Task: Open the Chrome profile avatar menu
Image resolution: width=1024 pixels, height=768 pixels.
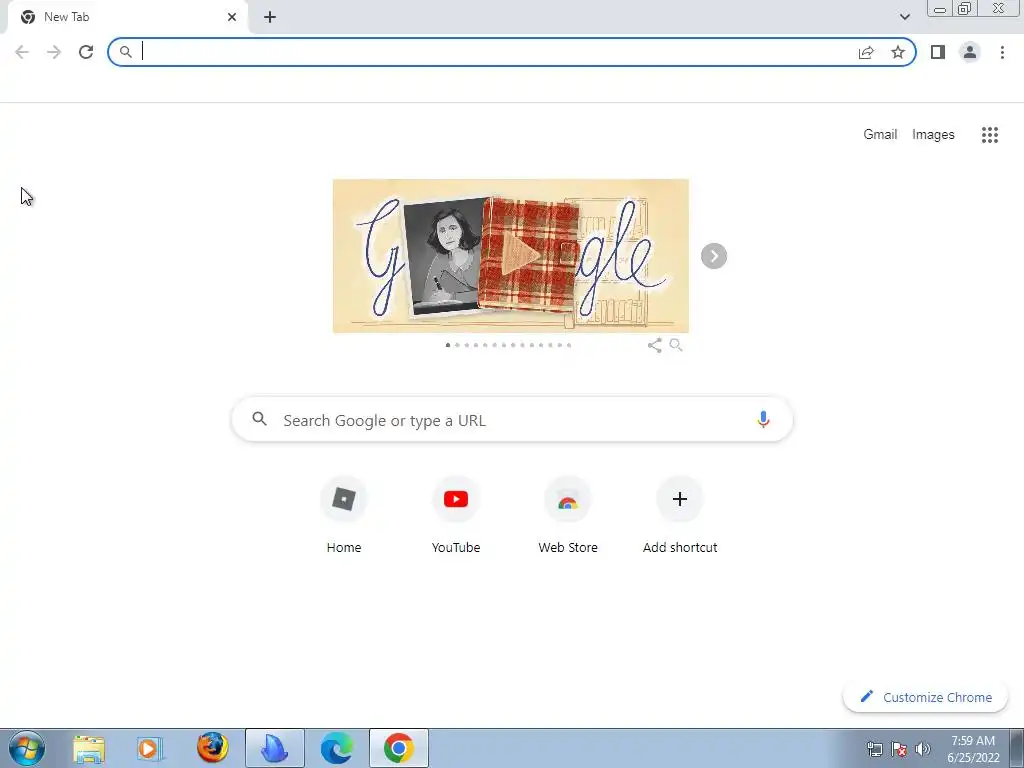Action: click(970, 52)
